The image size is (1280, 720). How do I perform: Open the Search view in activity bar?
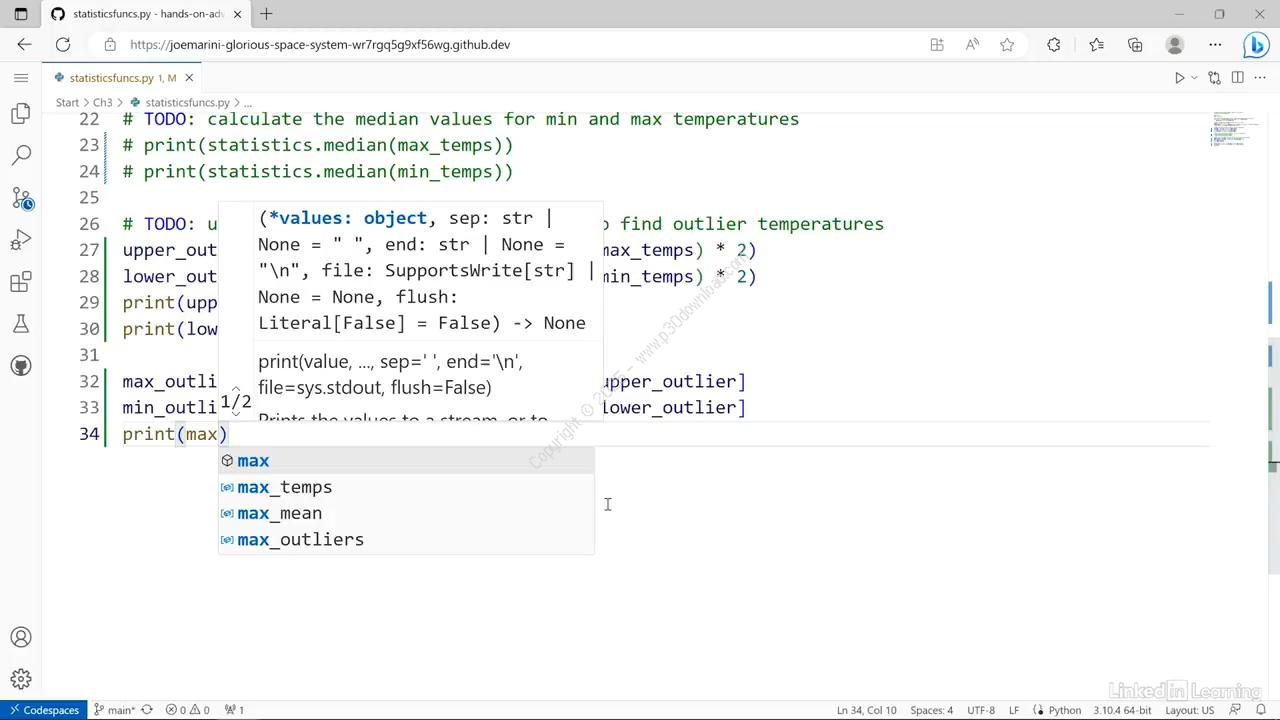pyautogui.click(x=21, y=155)
